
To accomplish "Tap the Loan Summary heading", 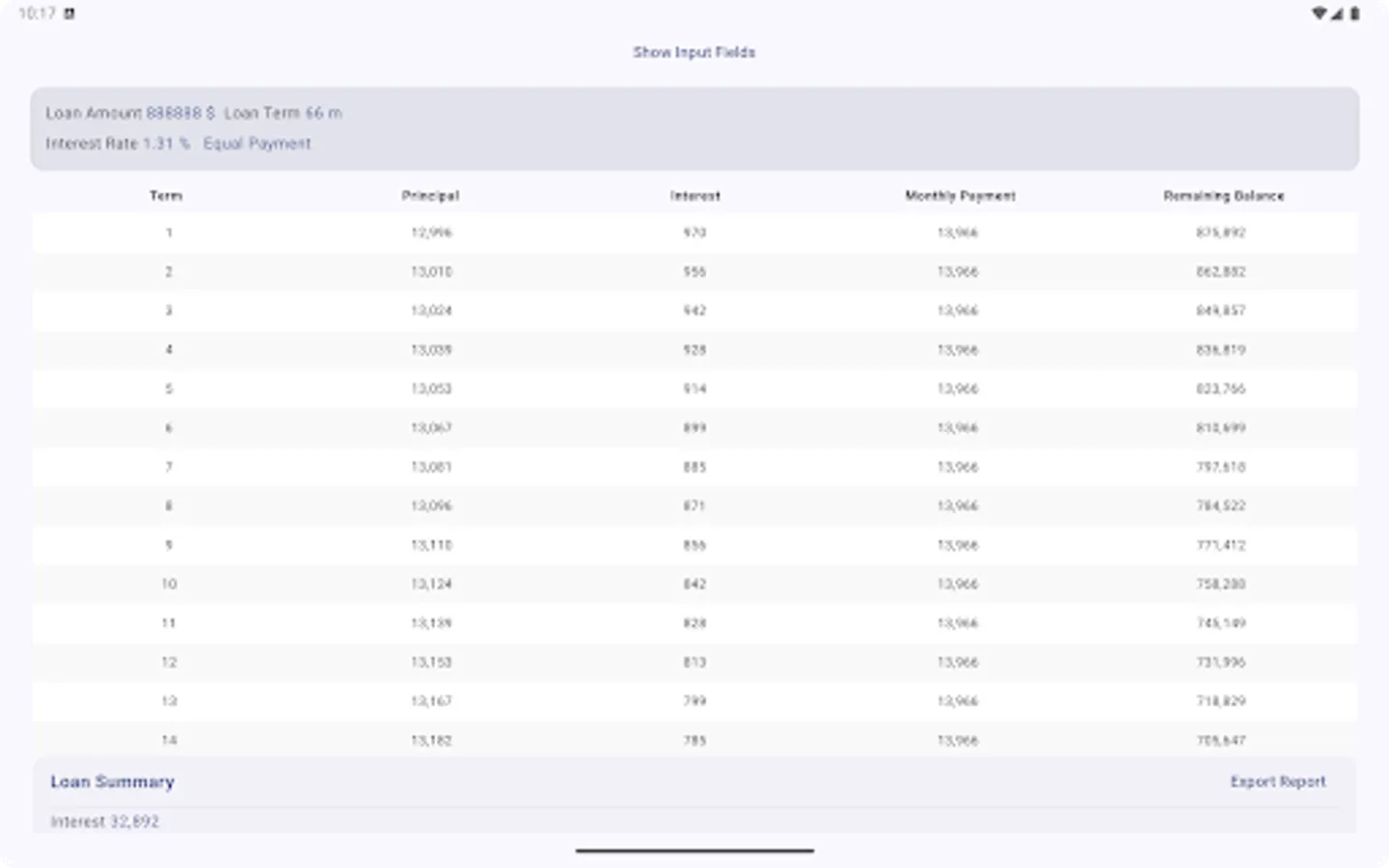I will [112, 782].
